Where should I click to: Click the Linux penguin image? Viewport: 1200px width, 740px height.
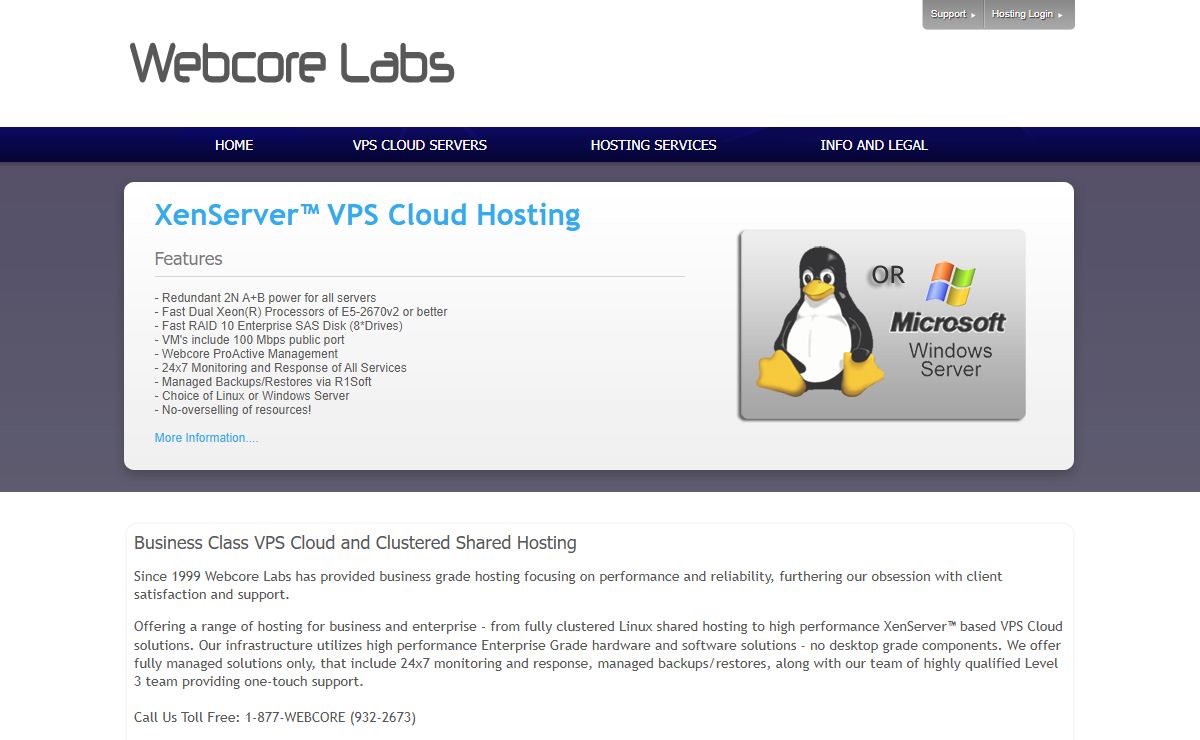pyautogui.click(x=819, y=321)
